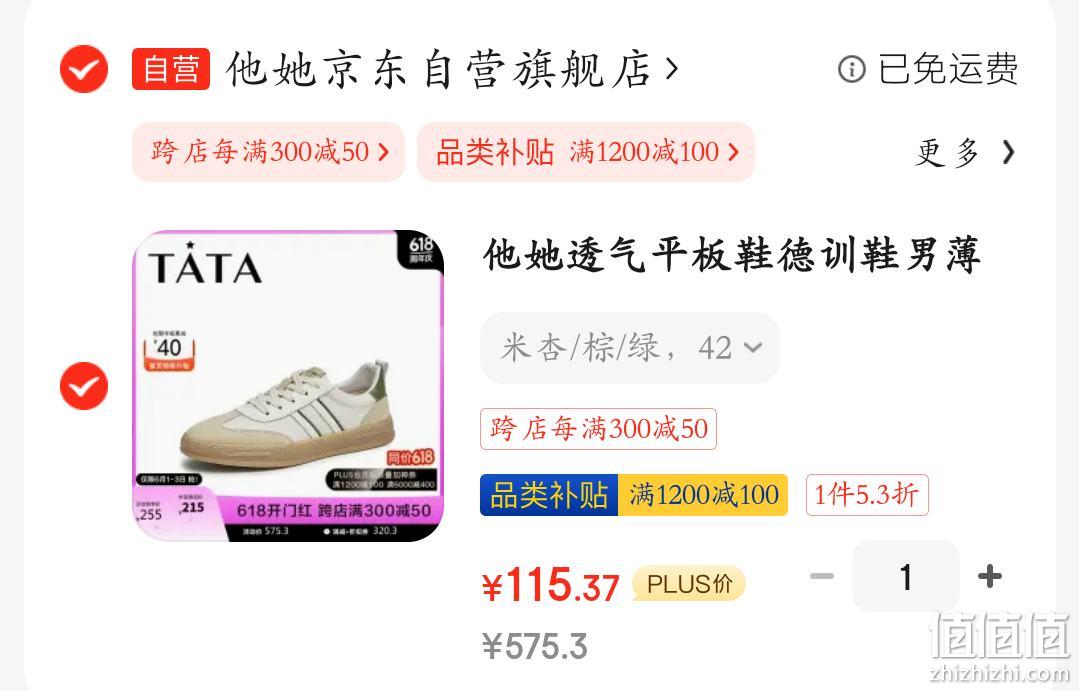Tap the PLUS价 member price badge

coord(689,584)
